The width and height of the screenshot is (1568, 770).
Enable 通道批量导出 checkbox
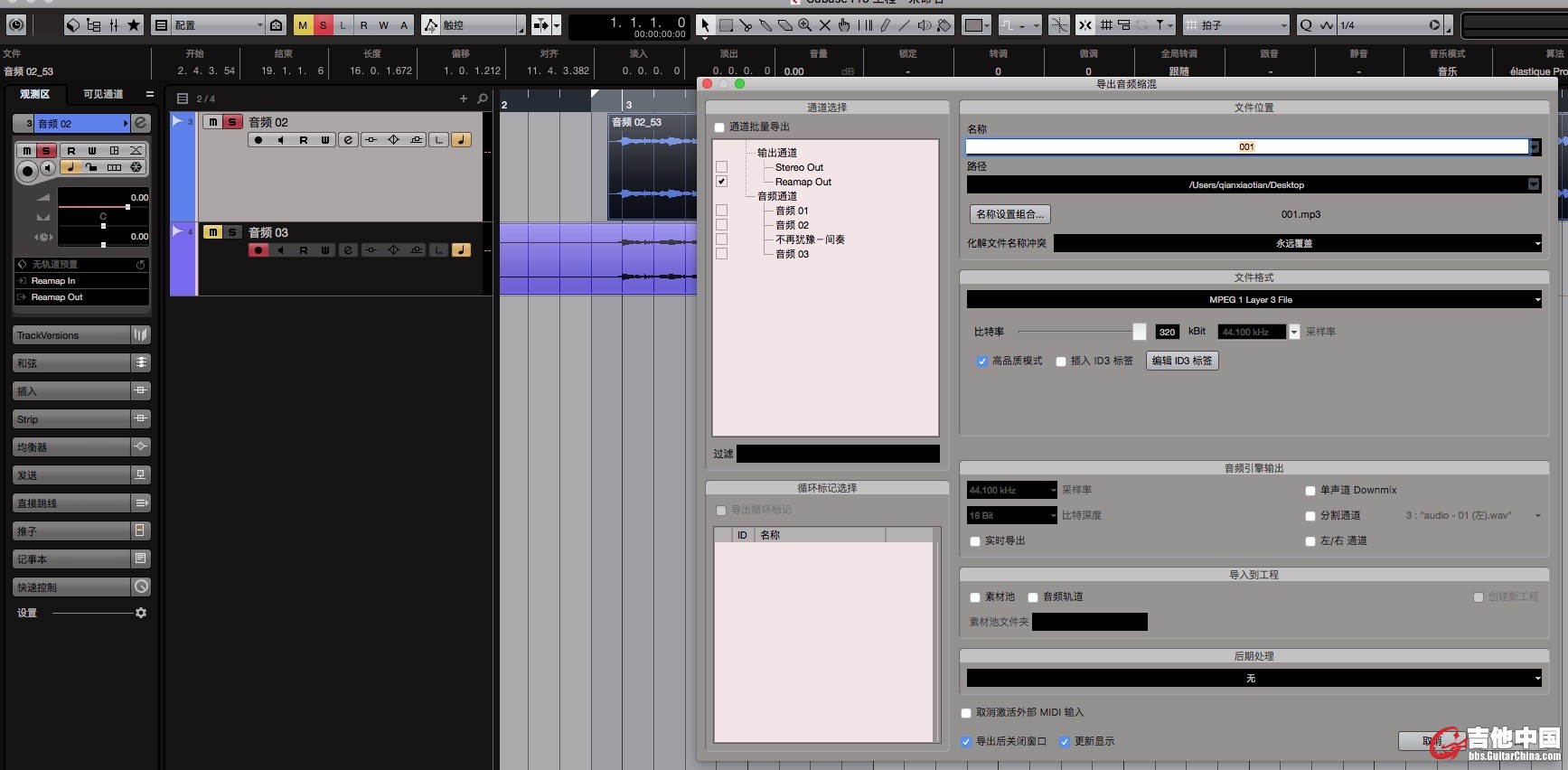coord(719,127)
